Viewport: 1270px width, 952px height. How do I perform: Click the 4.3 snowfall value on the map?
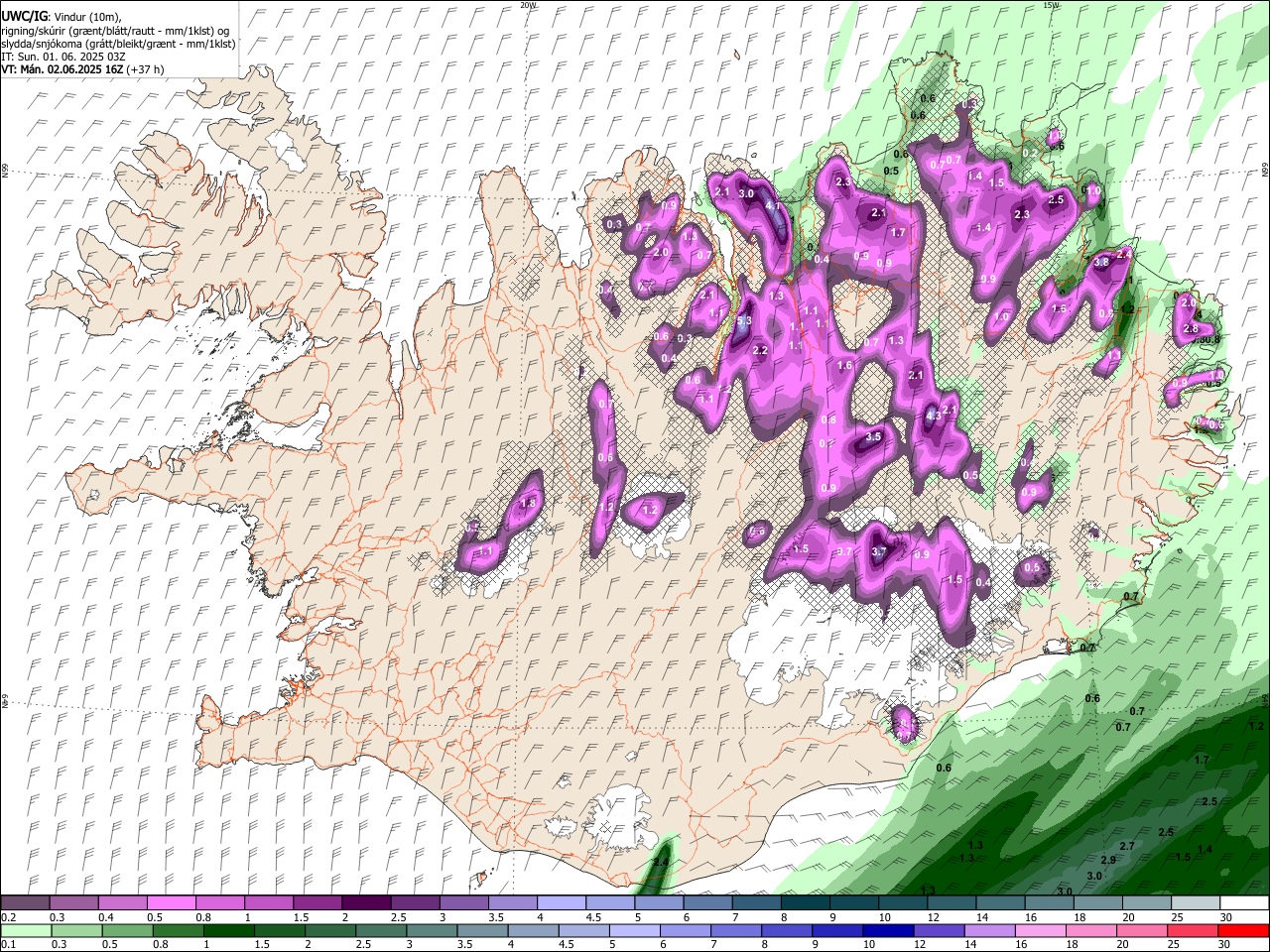tap(934, 416)
